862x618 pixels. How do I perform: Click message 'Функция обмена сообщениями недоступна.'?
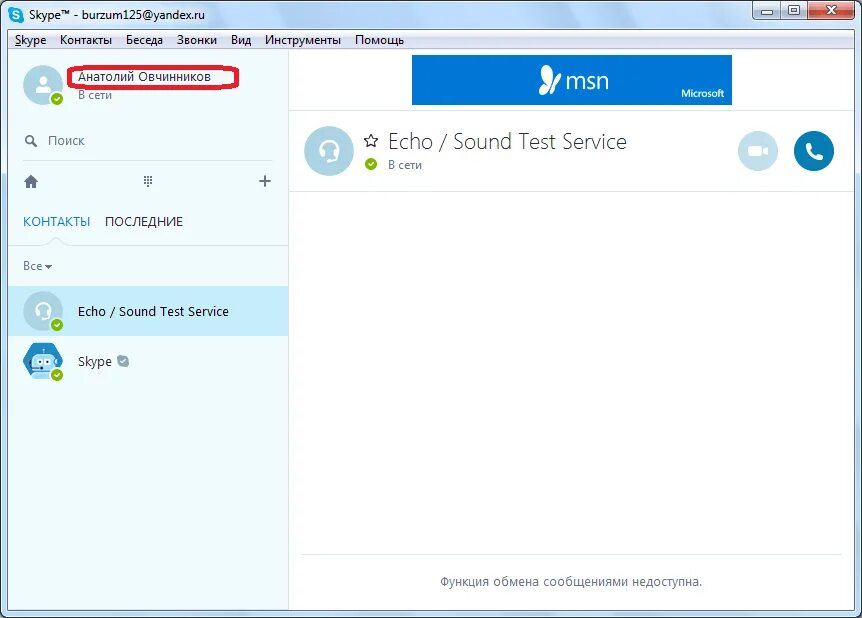point(571,582)
